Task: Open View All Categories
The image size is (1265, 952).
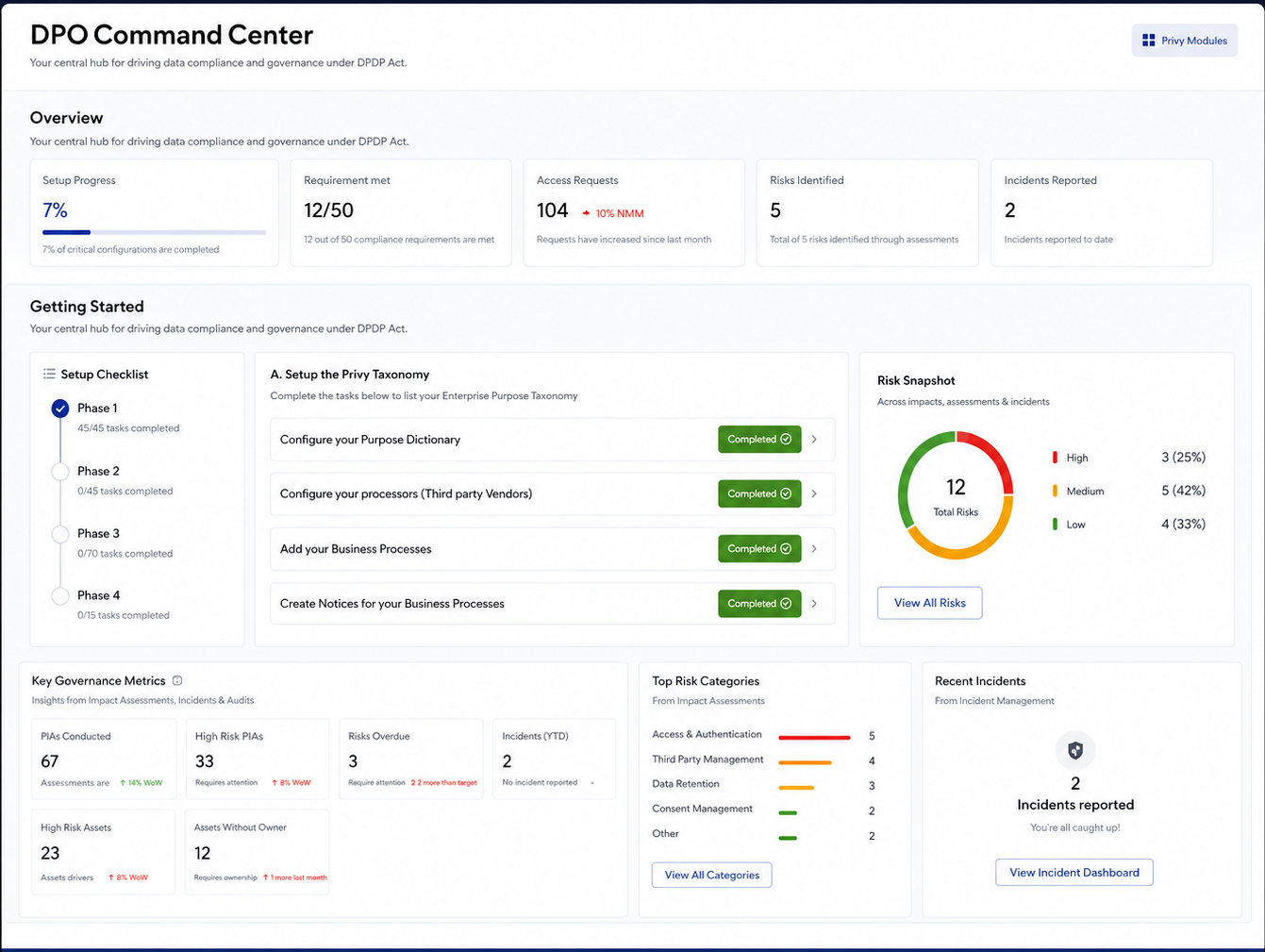Action: click(711, 875)
